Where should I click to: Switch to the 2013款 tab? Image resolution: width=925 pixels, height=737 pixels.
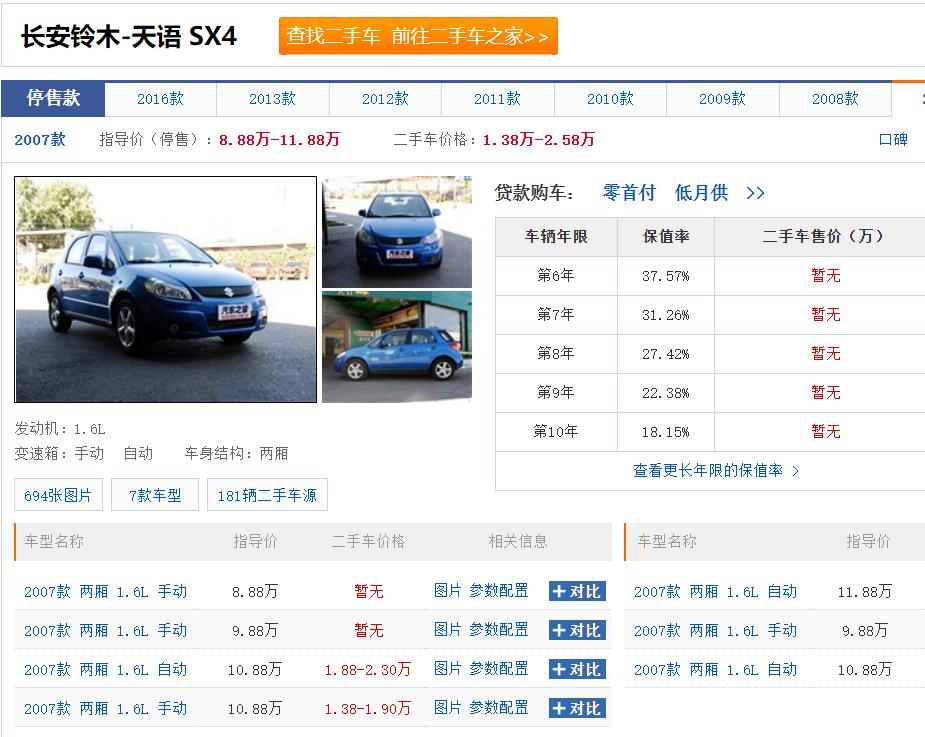click(x=272, y=99)
